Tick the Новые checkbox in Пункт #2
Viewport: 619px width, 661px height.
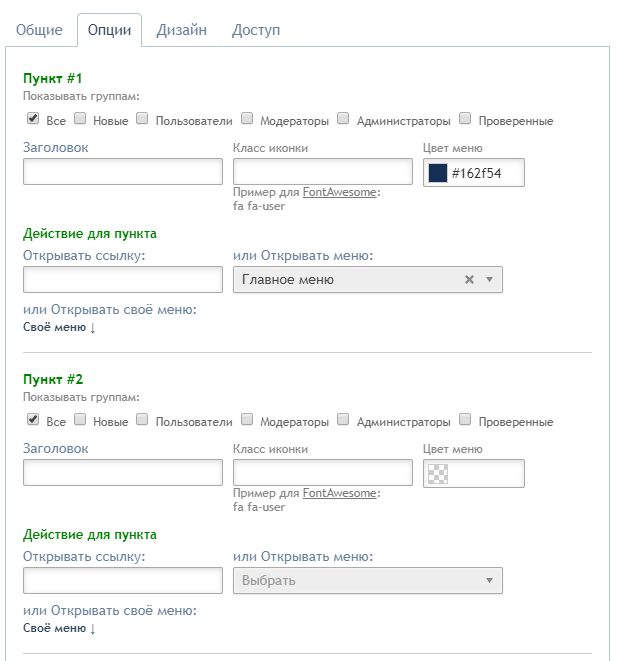click(x=80, y=419)
